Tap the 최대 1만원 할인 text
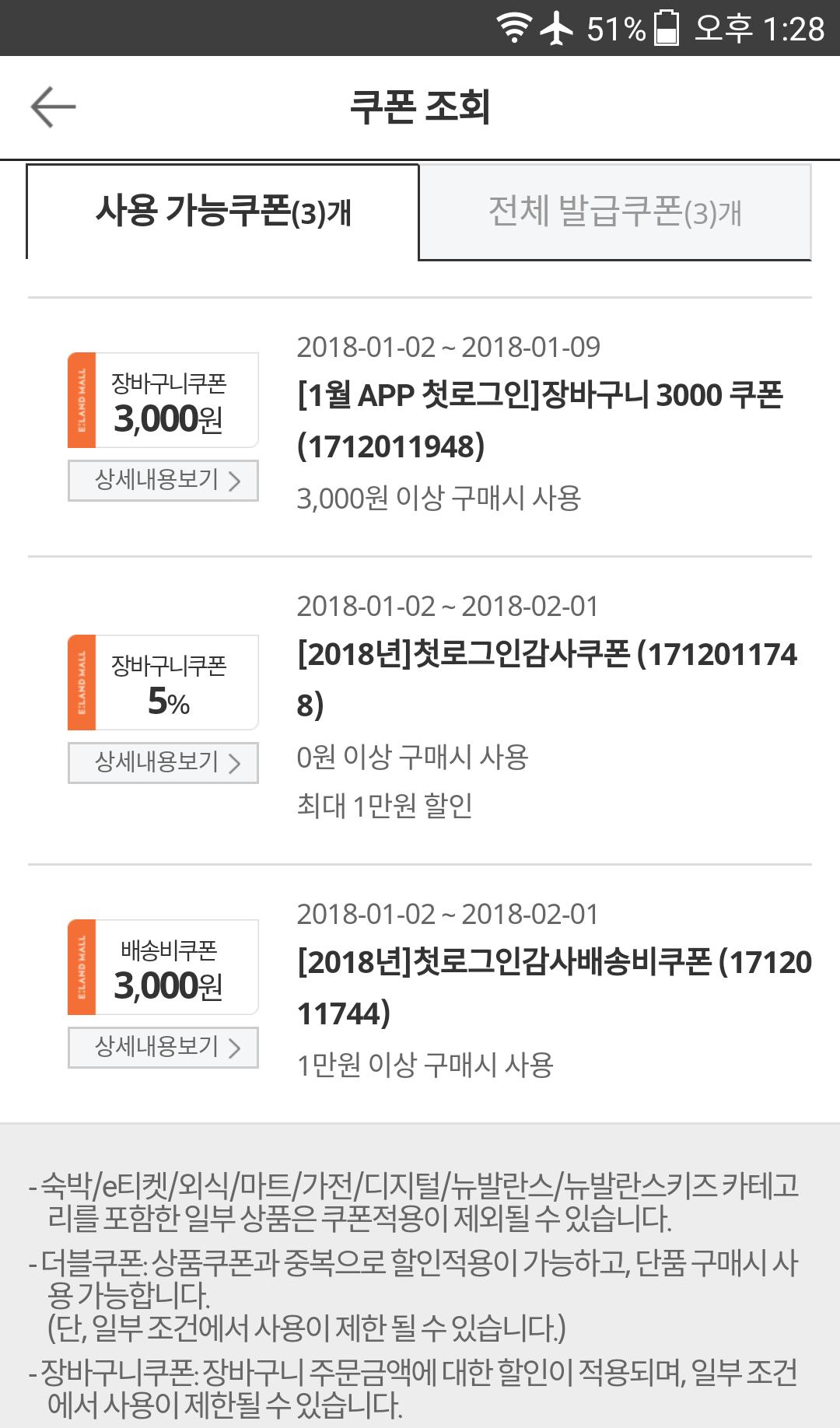840x1428 pixels. coord(384,806)
